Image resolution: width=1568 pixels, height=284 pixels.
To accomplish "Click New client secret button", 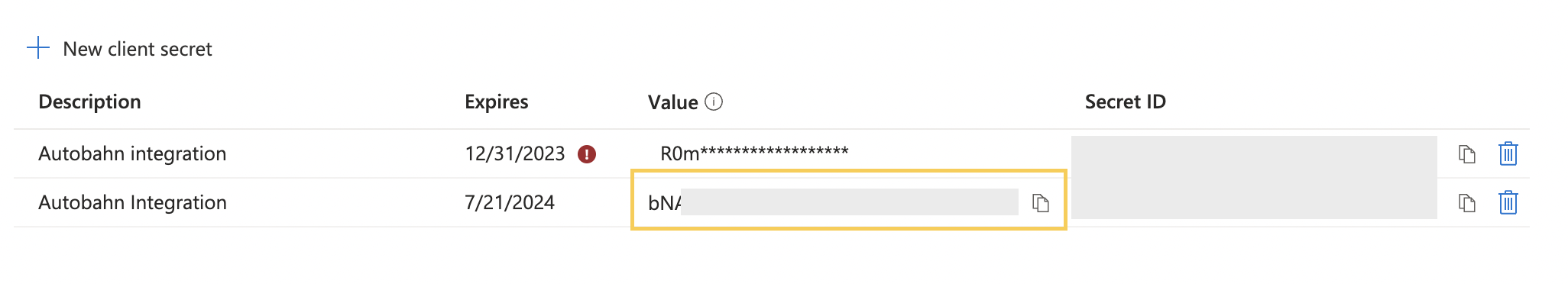I will (x=119, y=49).
